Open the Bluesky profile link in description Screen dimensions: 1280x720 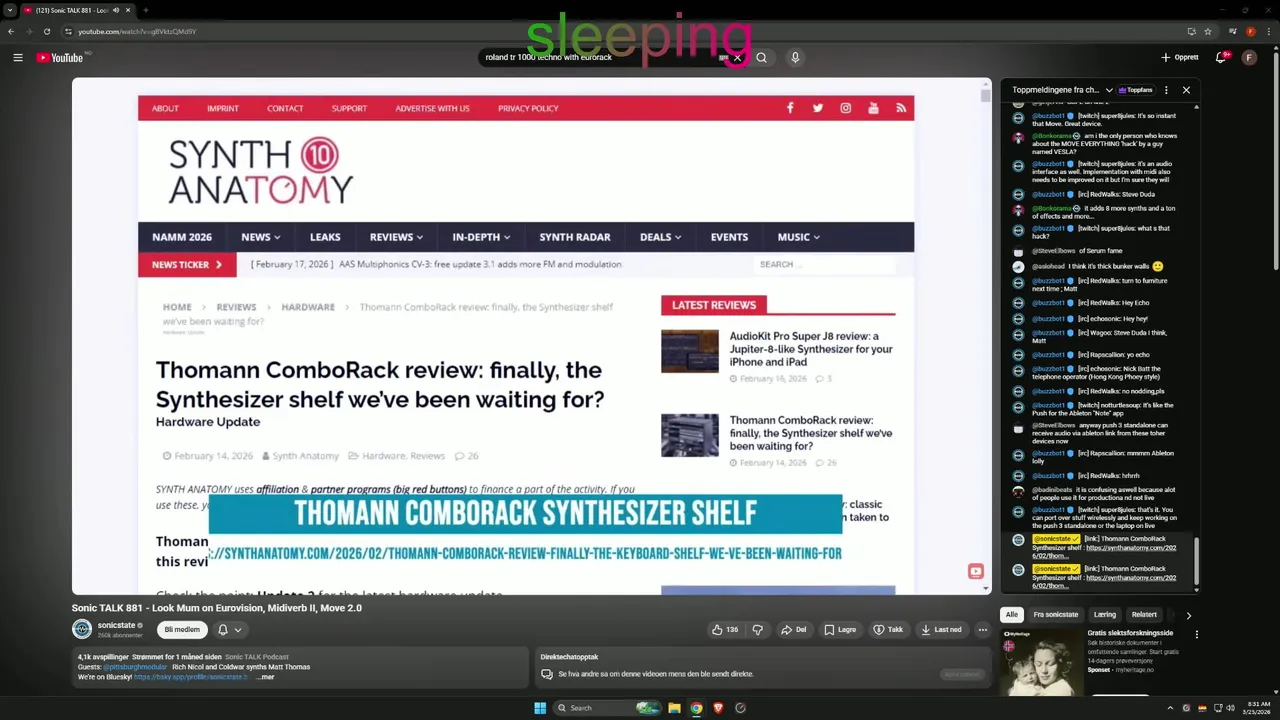point(190,677)
